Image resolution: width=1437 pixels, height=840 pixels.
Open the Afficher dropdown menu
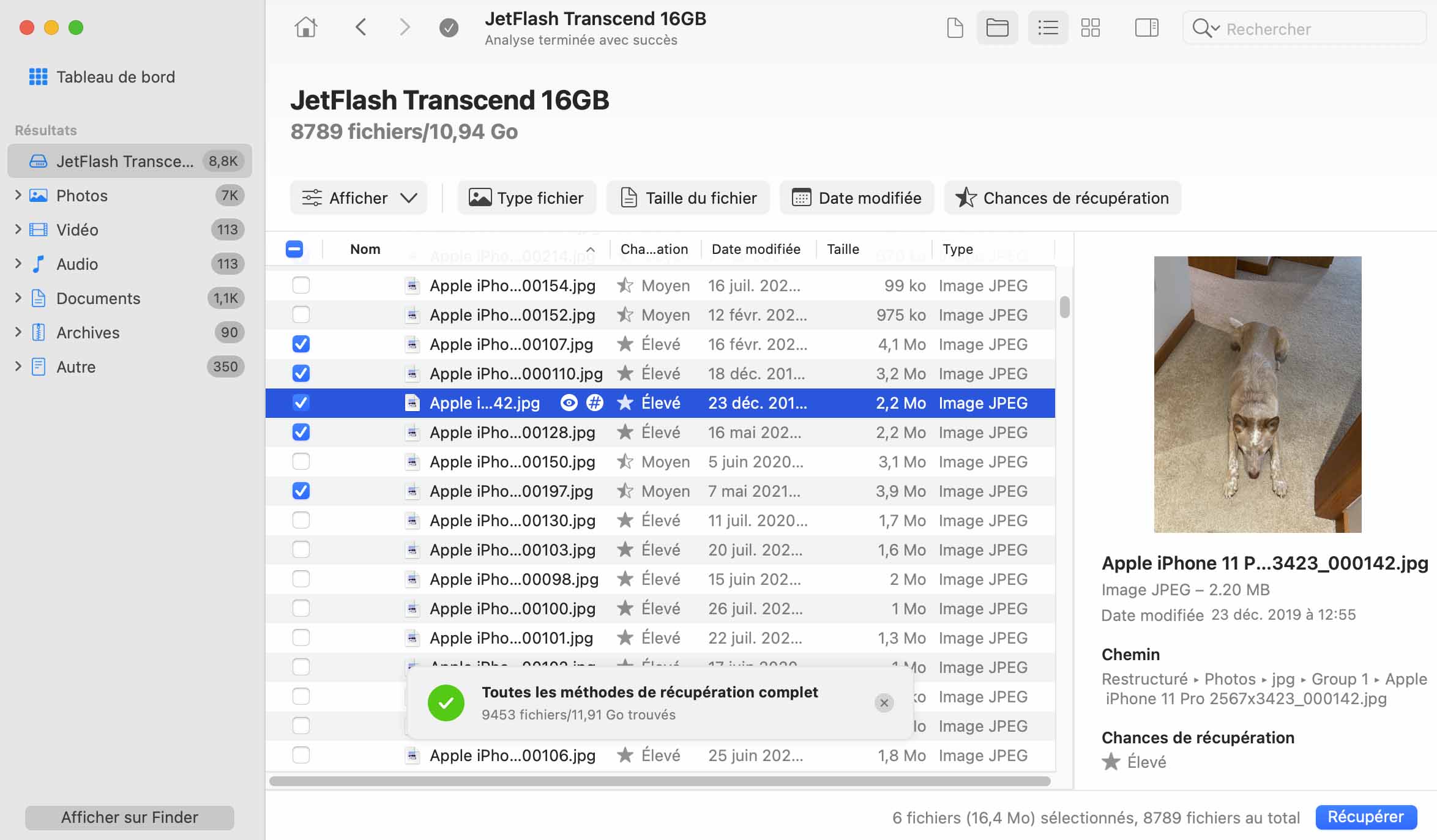[359, 198]
